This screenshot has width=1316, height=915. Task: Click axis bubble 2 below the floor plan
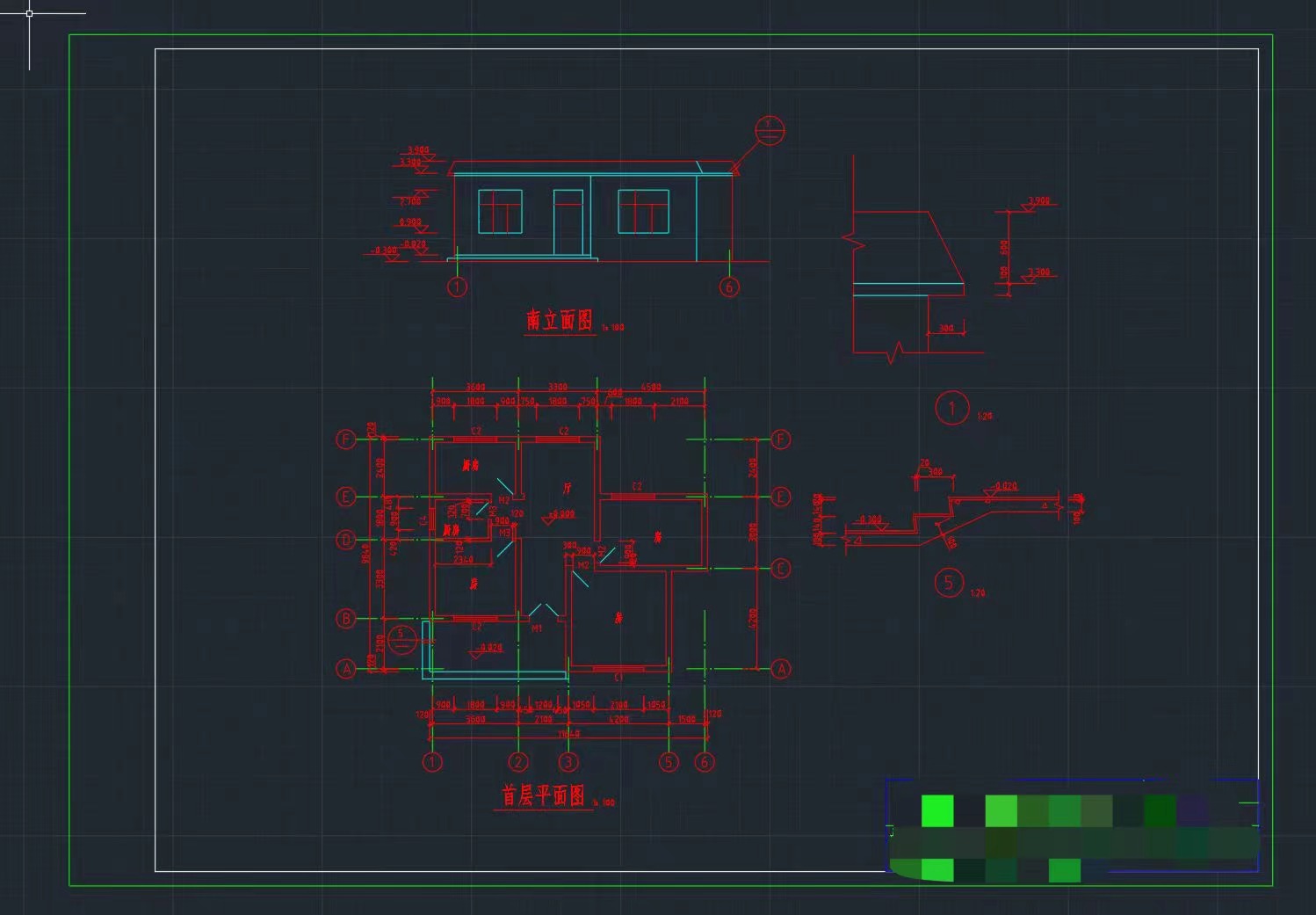pyautogui.click(x=518, y=762)
